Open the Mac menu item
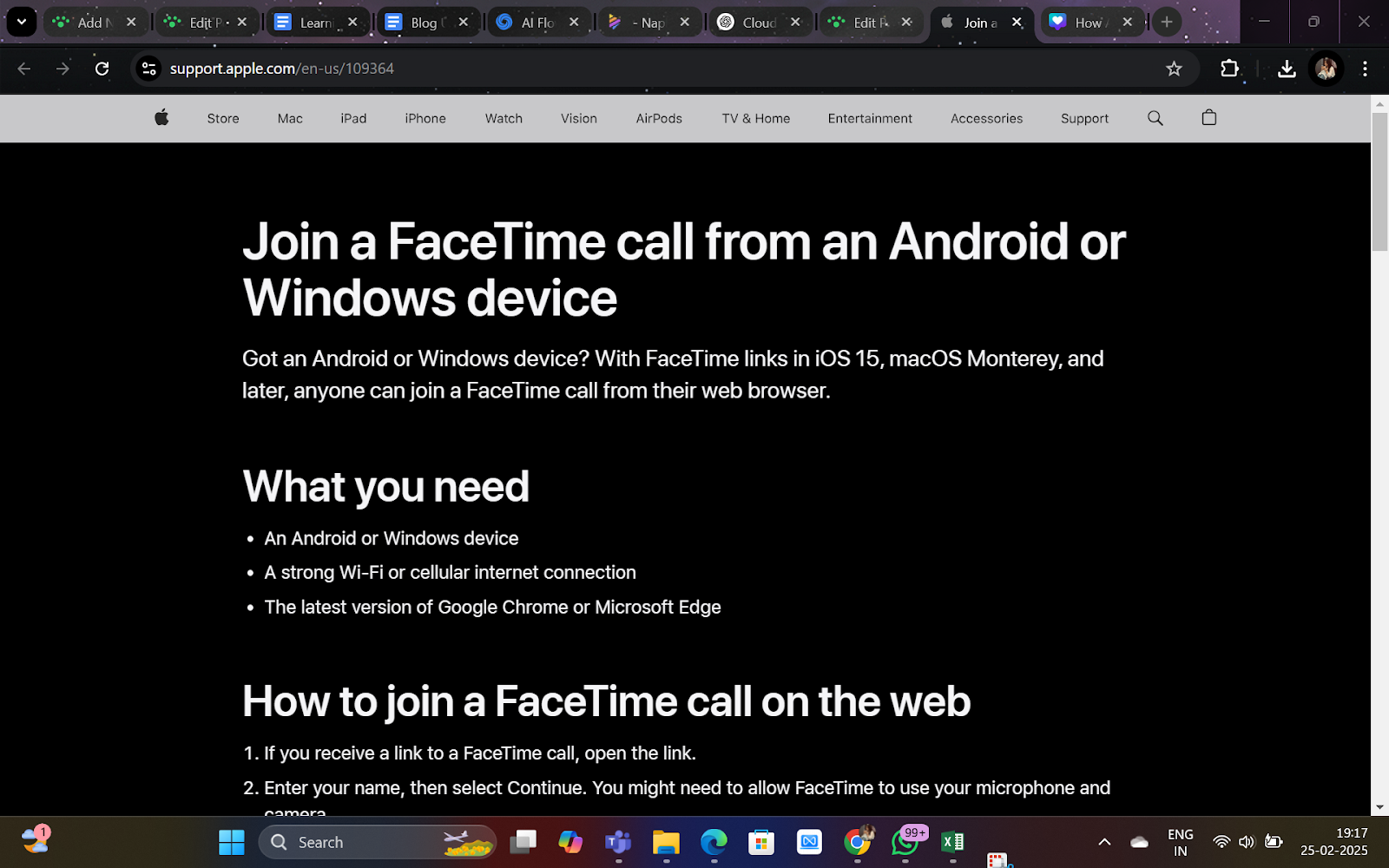The height and width of the screenshot is (868, 1389). pyautogui.click(x=290, y=118)
